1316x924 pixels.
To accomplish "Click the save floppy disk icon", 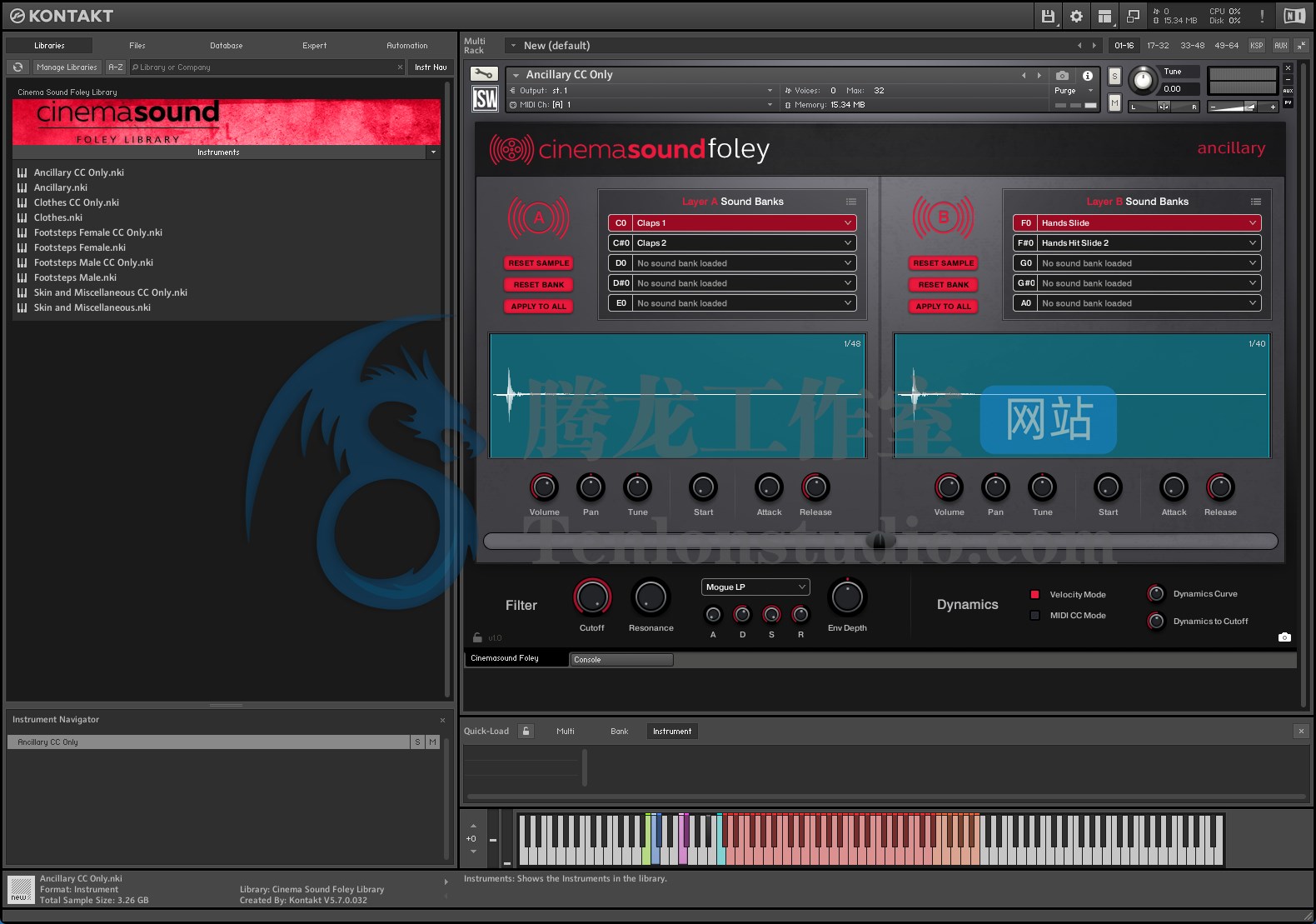I will [1048, 16].
